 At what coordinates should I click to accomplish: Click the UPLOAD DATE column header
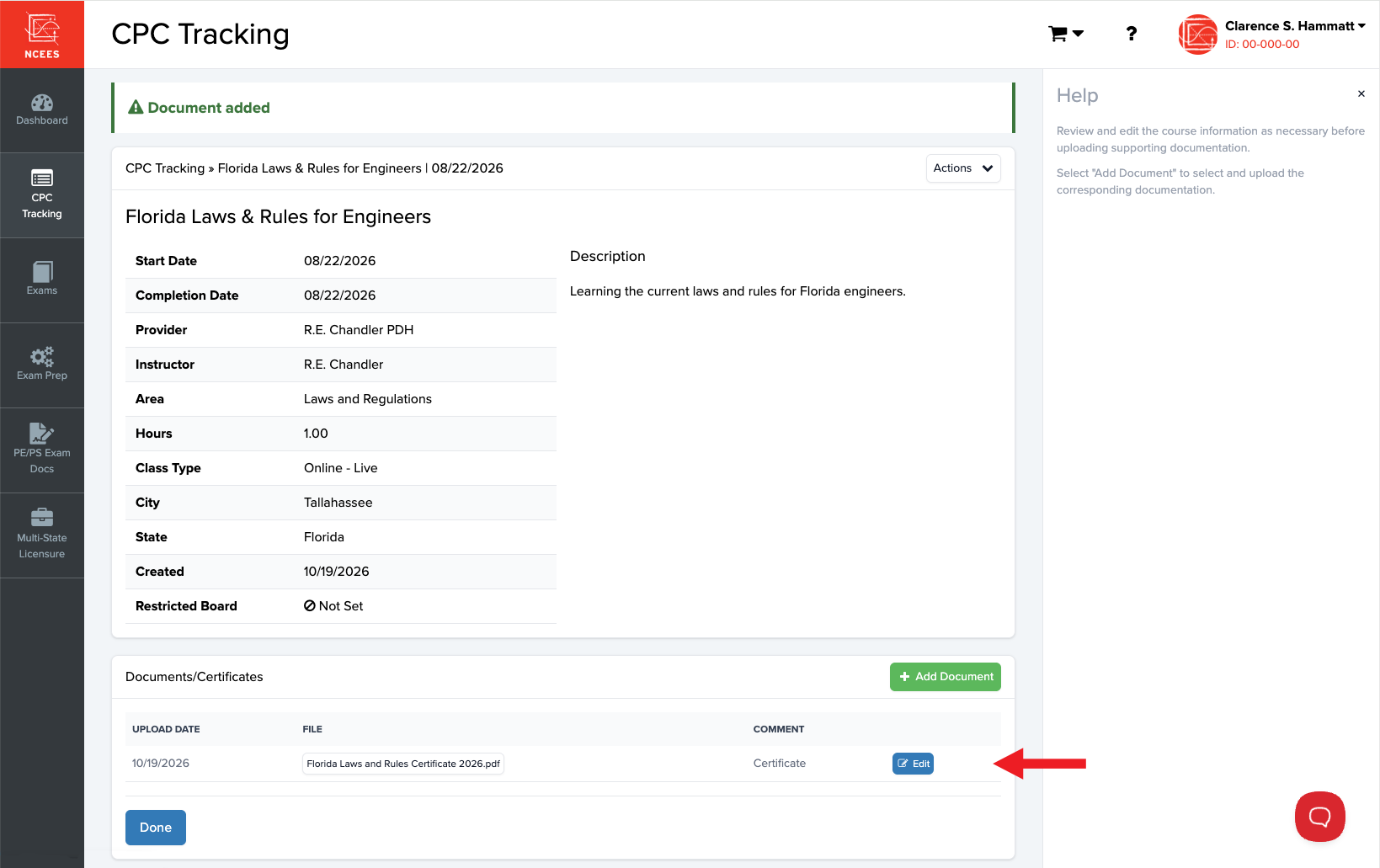pyautogui.click(x=166, y=729)
